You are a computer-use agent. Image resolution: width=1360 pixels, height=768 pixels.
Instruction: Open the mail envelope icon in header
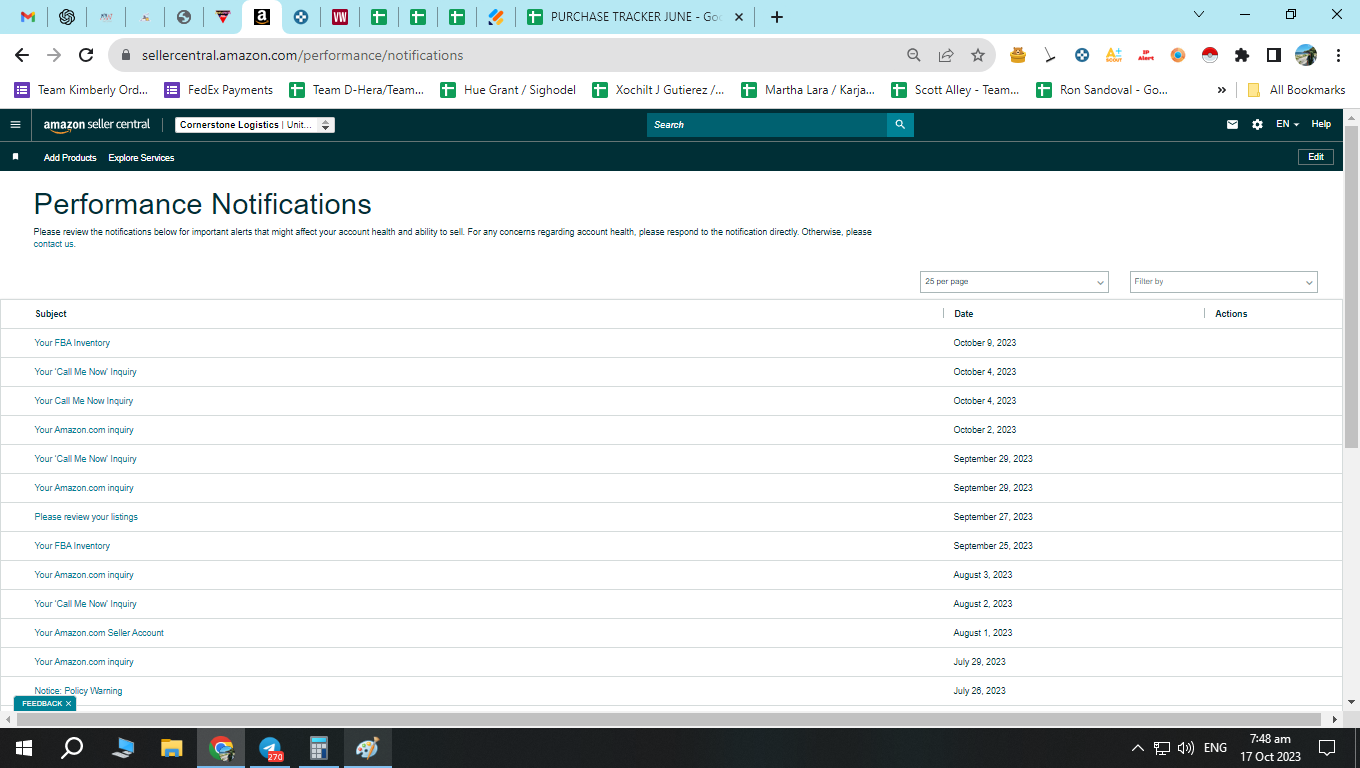(x=1233, y=125)
